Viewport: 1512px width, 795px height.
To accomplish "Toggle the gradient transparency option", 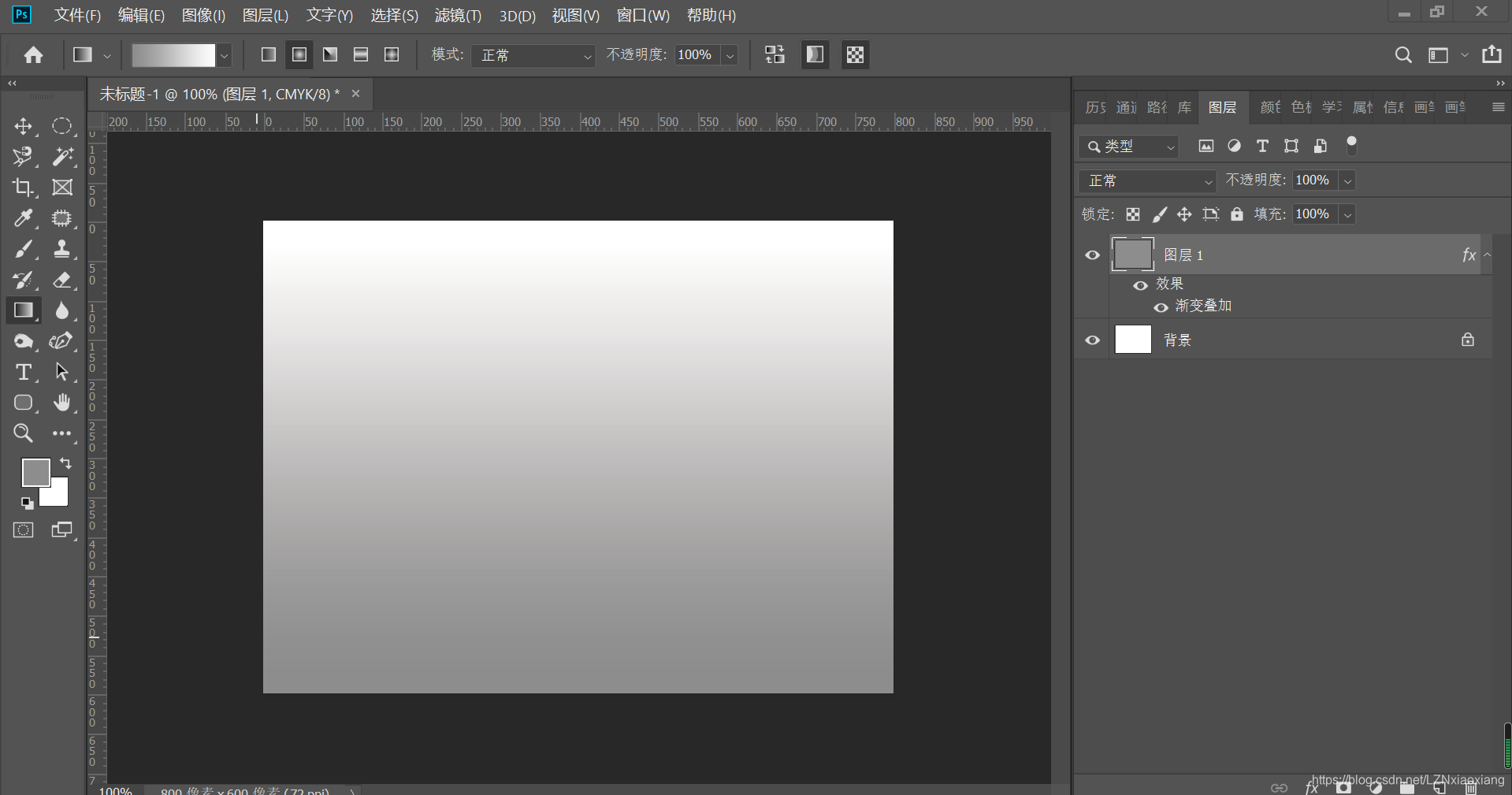I will pyautogui.click(x=855, y=54).
